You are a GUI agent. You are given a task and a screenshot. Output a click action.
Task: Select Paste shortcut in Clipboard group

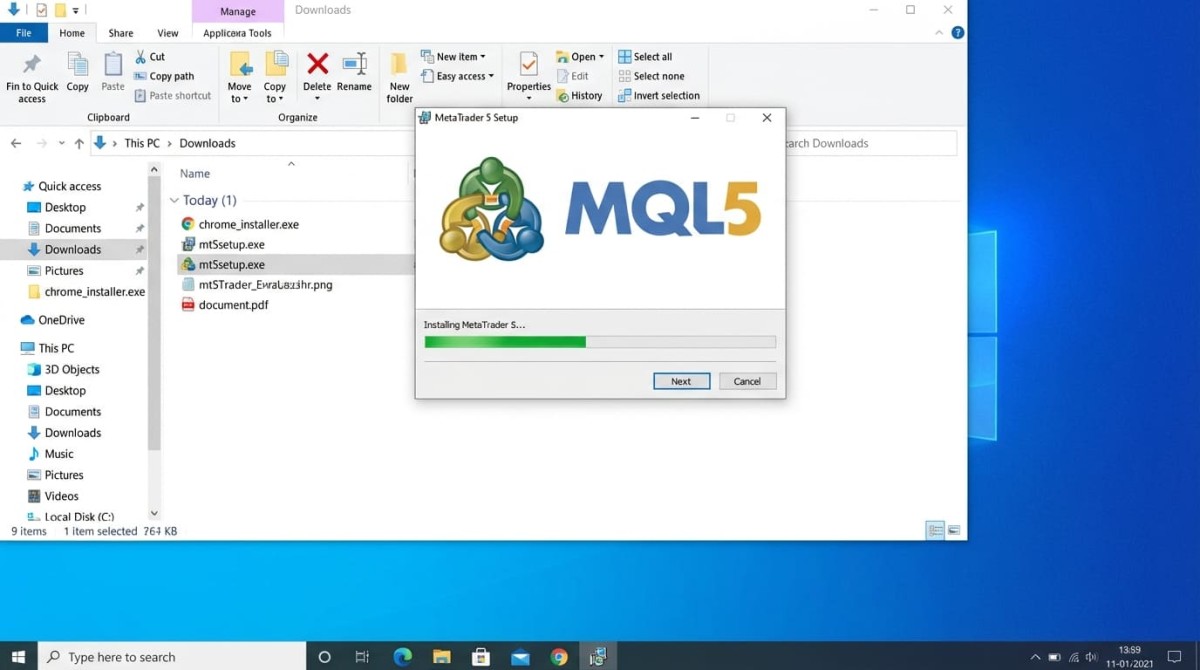click(x=172, y=96)
